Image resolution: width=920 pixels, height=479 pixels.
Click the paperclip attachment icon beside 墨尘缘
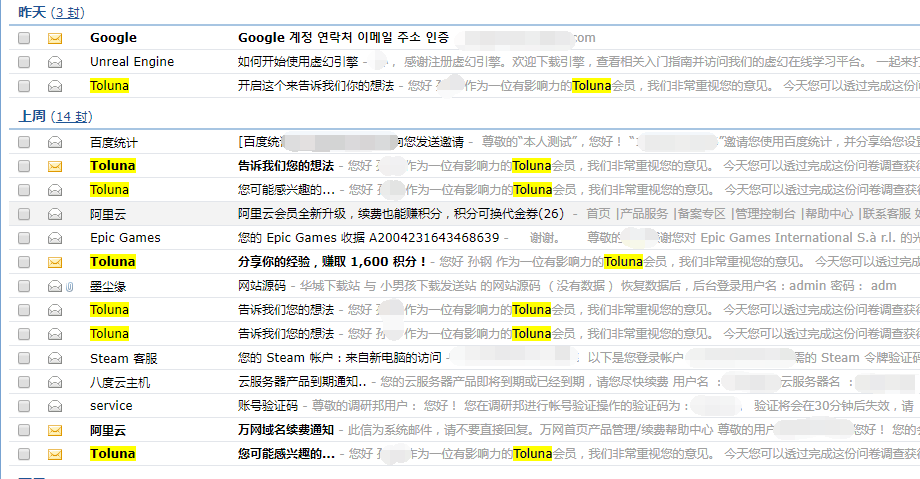(70, 286)
